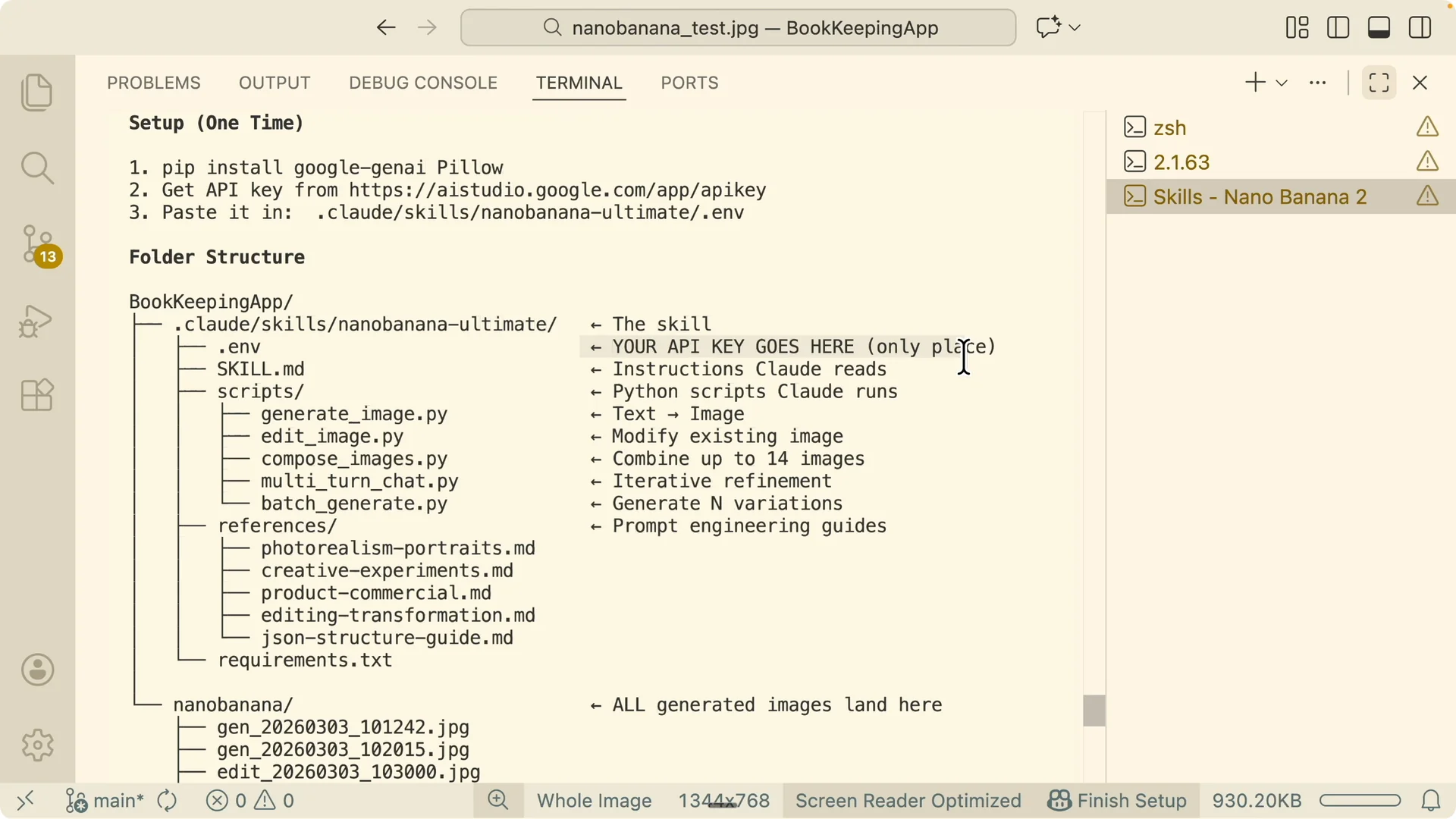The image size is (1456, 819).
Task: Switch to the DEBUG CONSOLE tab
Action: (x=423, y=83)
